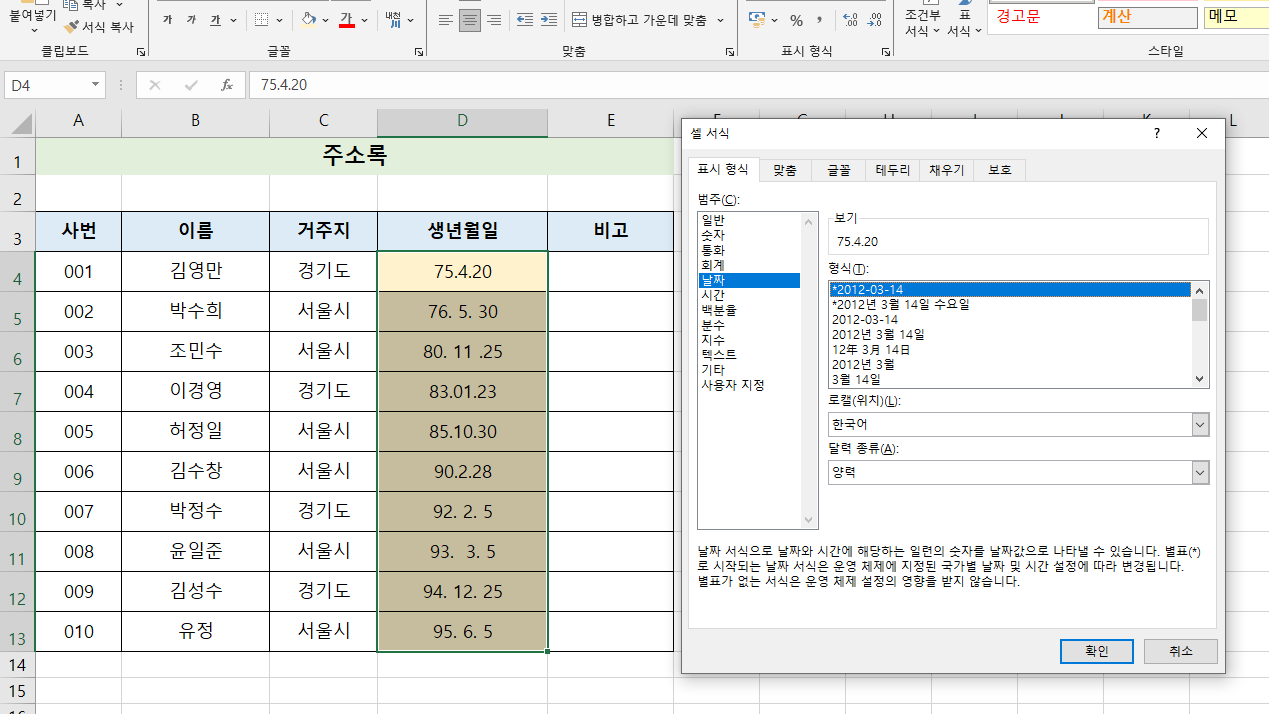The image size is (1269, 714).
Task: Apply the 메모 cell style
Action: coord(1236,16)
